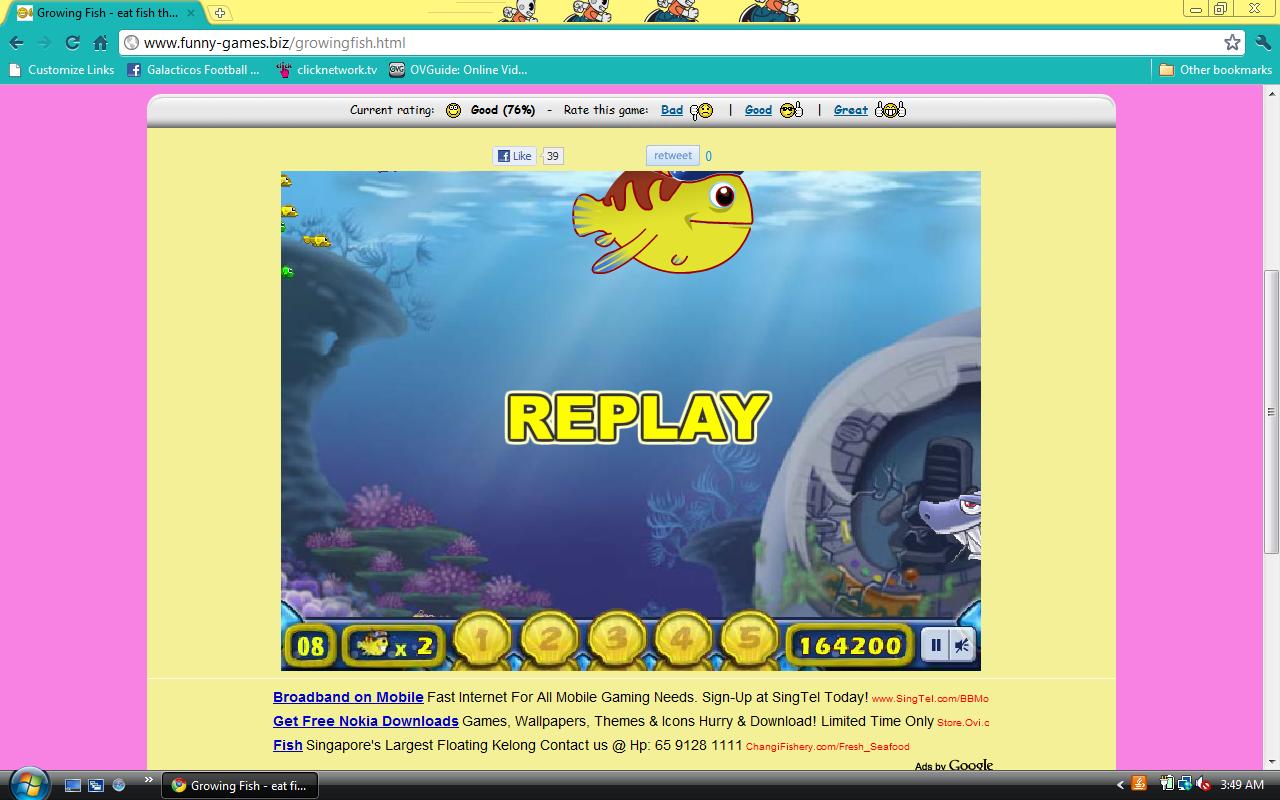1280x800 pixels.
Task: Open the ChangiFishery.com/Fresh_Seafood ad URL
Action: 828,746
